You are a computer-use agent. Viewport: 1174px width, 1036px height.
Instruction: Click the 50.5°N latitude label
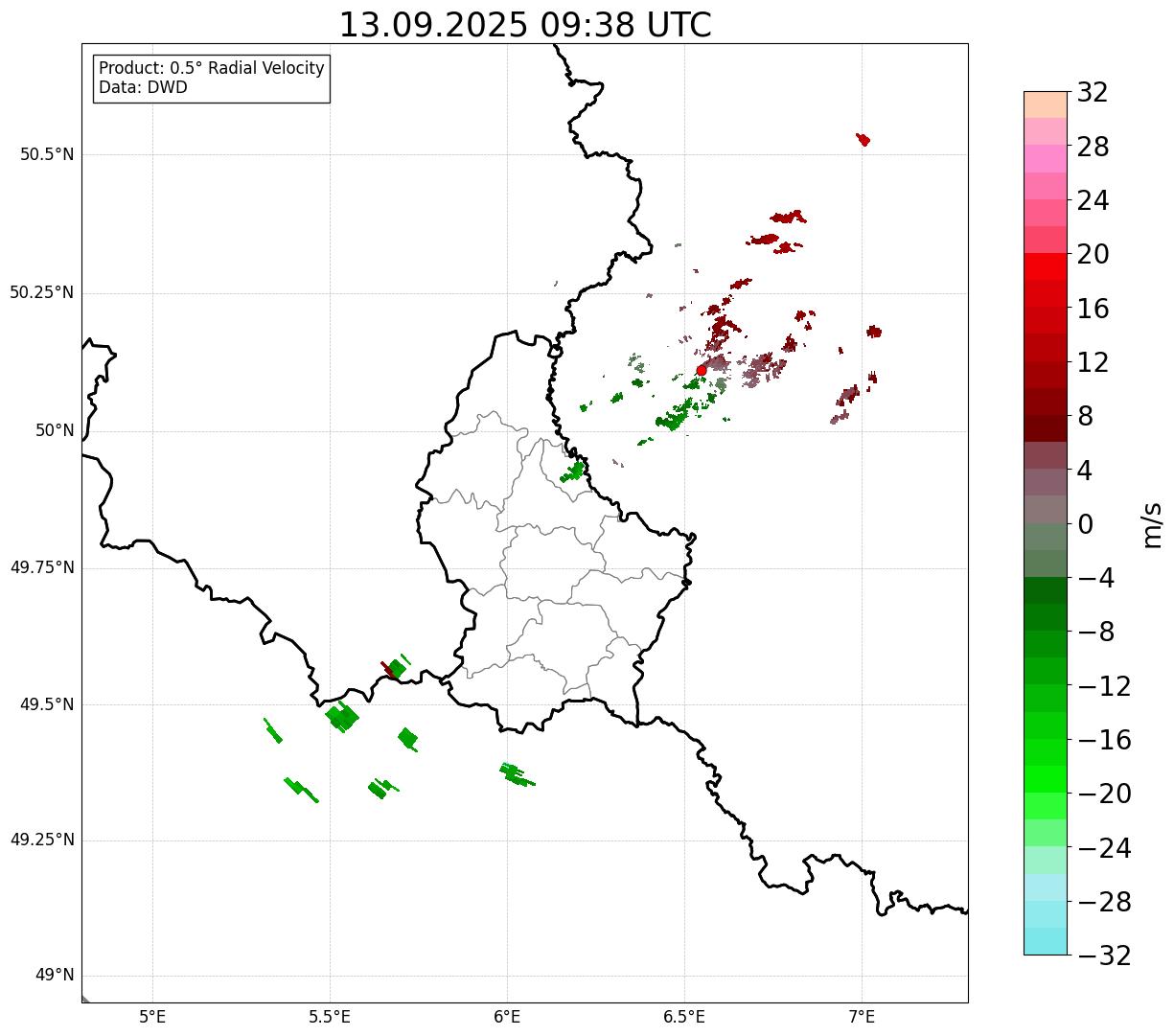click(47, 154)
